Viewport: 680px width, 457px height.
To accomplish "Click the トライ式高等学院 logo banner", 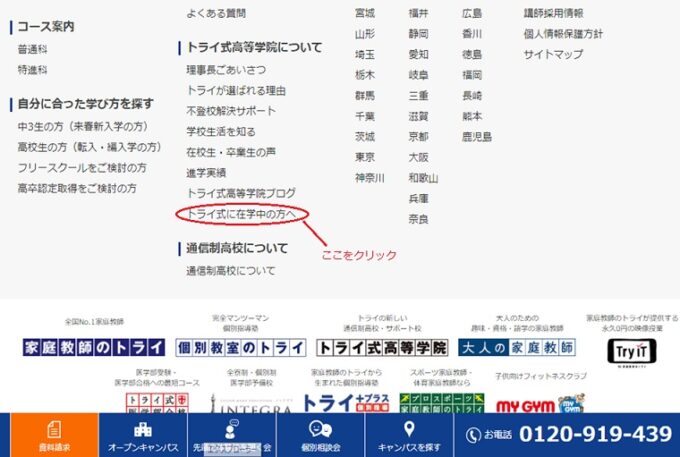I will tap(382, 348).
